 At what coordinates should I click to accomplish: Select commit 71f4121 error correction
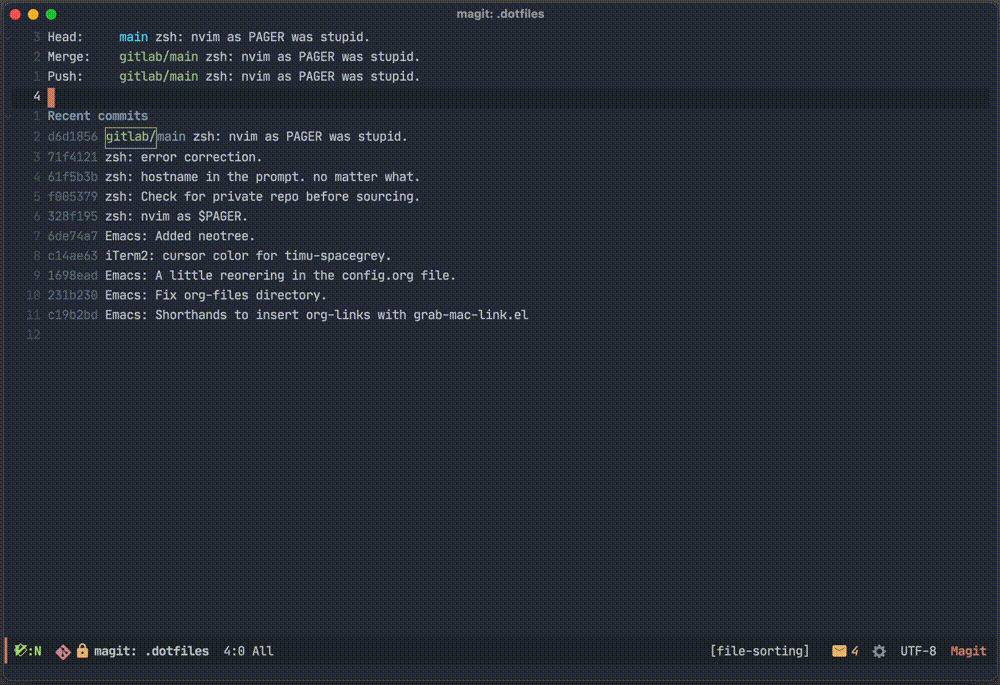154,157
